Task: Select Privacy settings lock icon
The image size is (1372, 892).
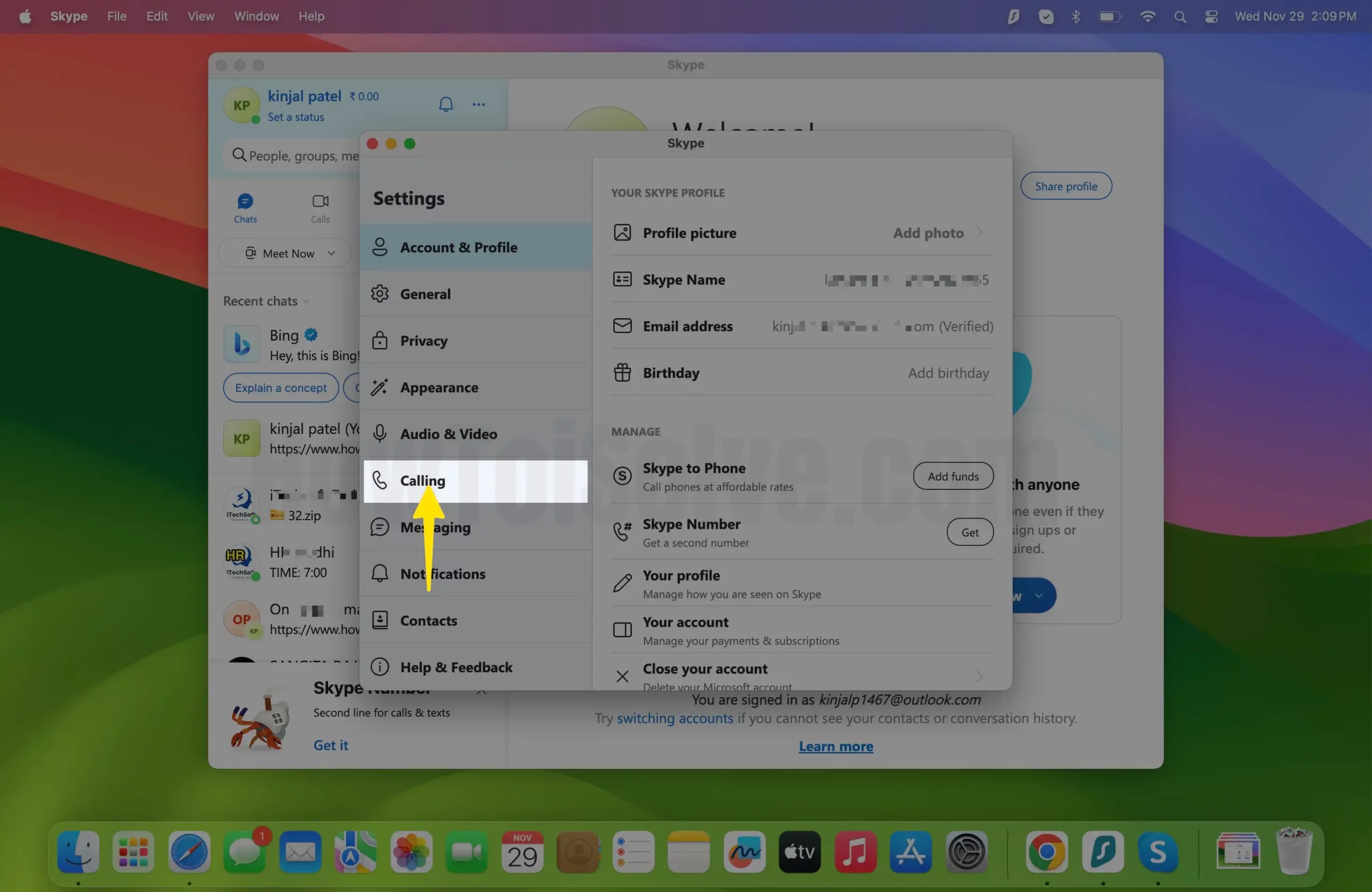Action: click(x=379, y=341)
